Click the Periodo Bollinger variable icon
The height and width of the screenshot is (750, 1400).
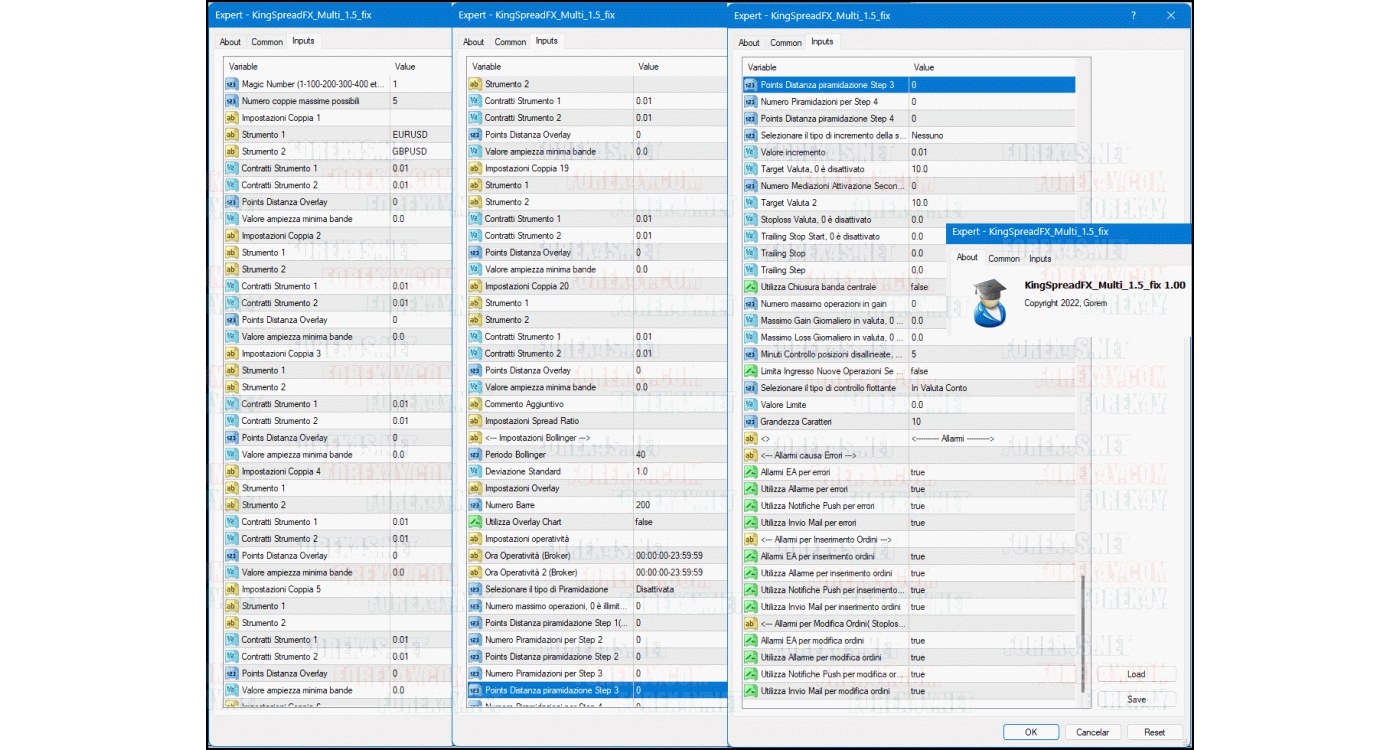[x=475, y=455]
